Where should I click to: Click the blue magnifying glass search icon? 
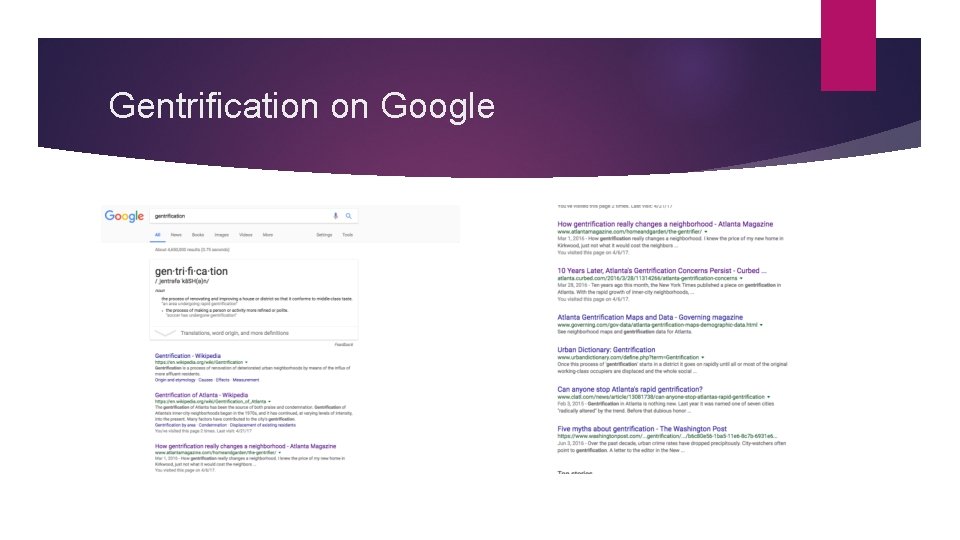click(x=348, y=216)
